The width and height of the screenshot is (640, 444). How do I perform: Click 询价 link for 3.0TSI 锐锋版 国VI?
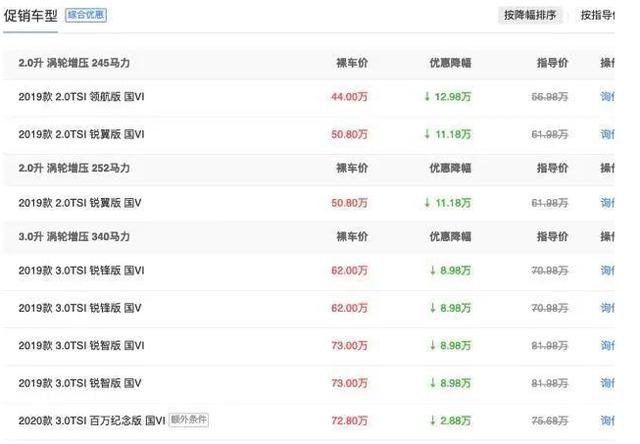click(607, 271)
